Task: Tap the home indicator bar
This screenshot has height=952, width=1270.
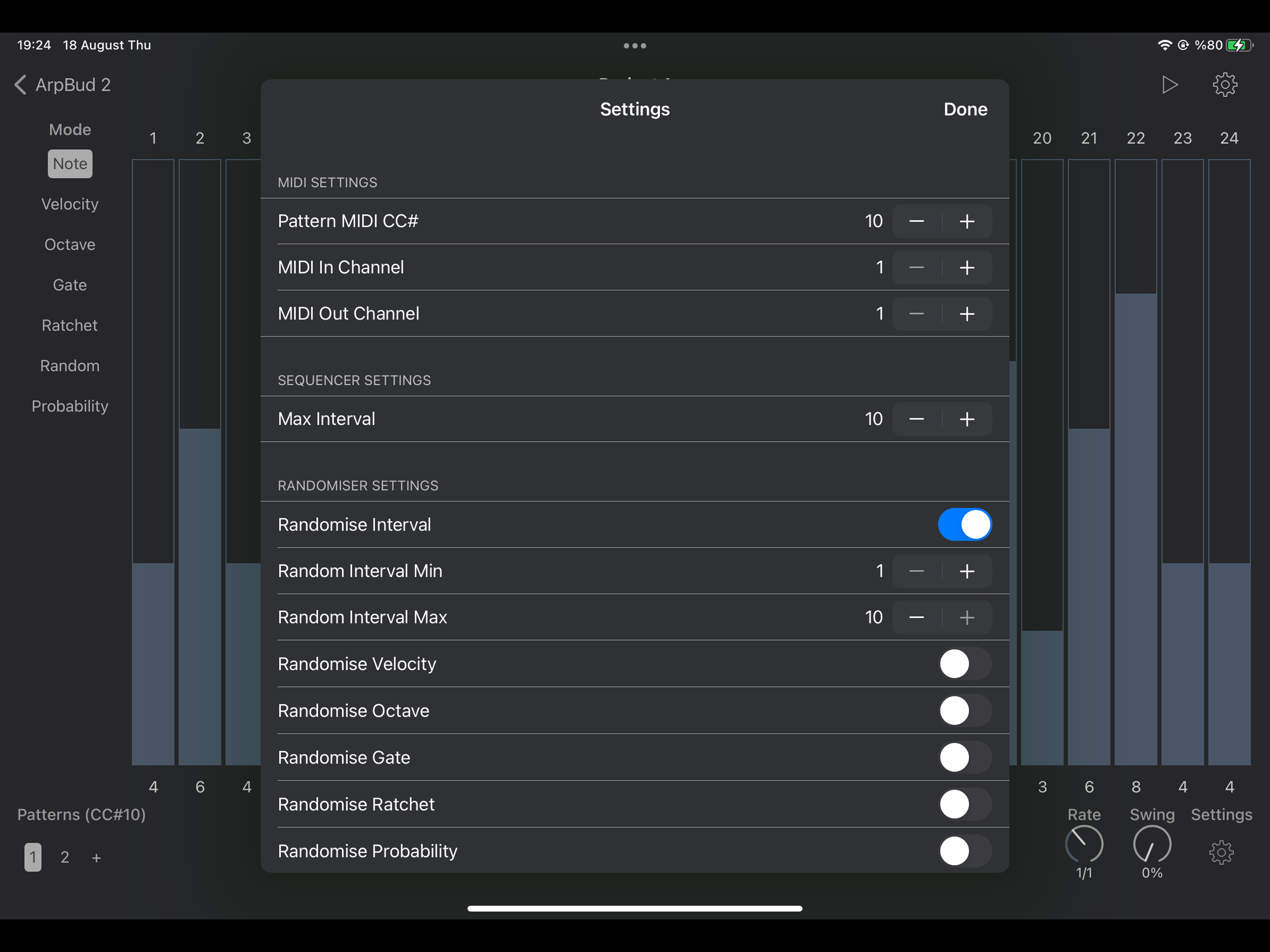Action: click(x=635, y=908)
